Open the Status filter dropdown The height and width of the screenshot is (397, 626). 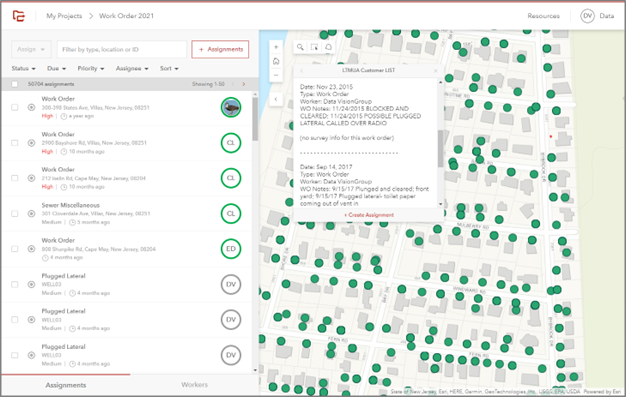pyautogui.click(x=24, y=69)
